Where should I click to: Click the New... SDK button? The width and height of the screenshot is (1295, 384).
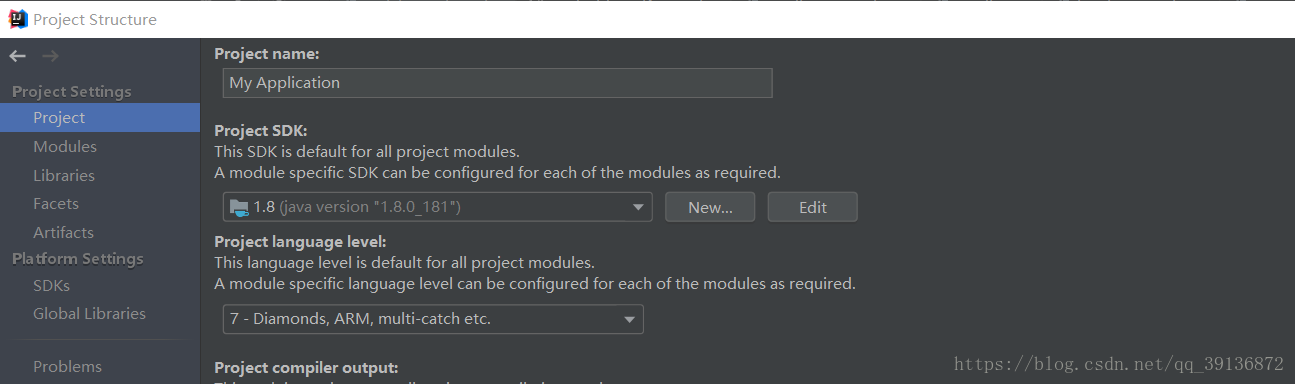[711, 207]
